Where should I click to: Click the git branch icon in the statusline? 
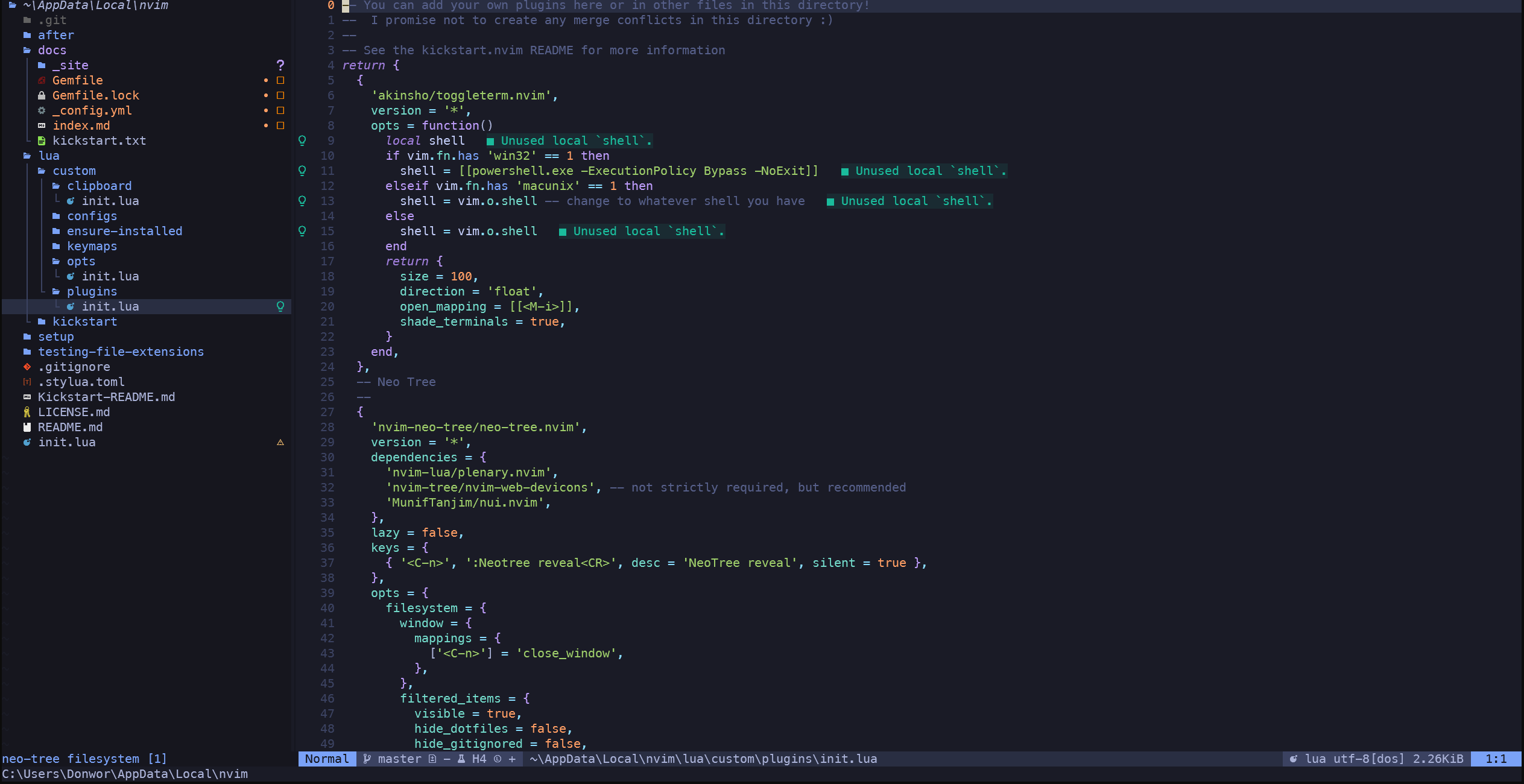366,759
